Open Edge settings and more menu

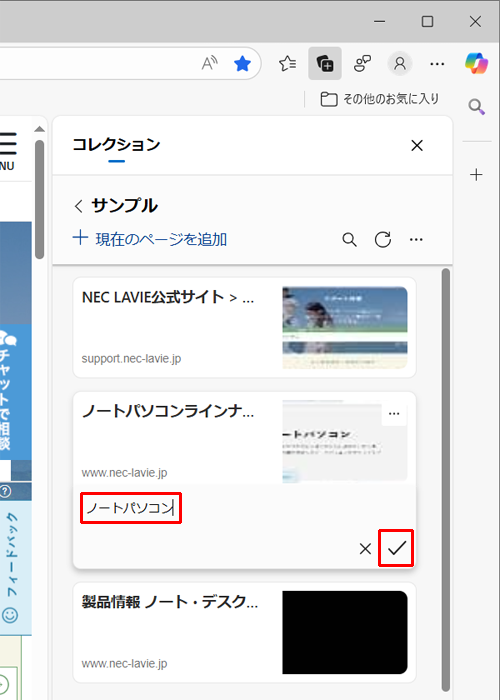pos(437,64)
